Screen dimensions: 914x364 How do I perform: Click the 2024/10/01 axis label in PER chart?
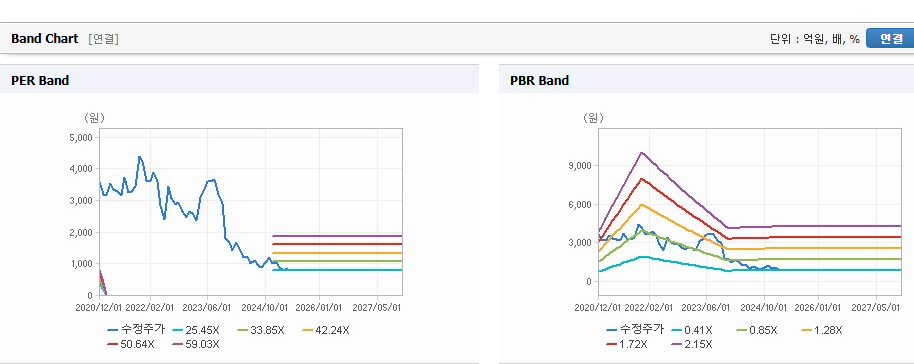[x=264, y=307]
